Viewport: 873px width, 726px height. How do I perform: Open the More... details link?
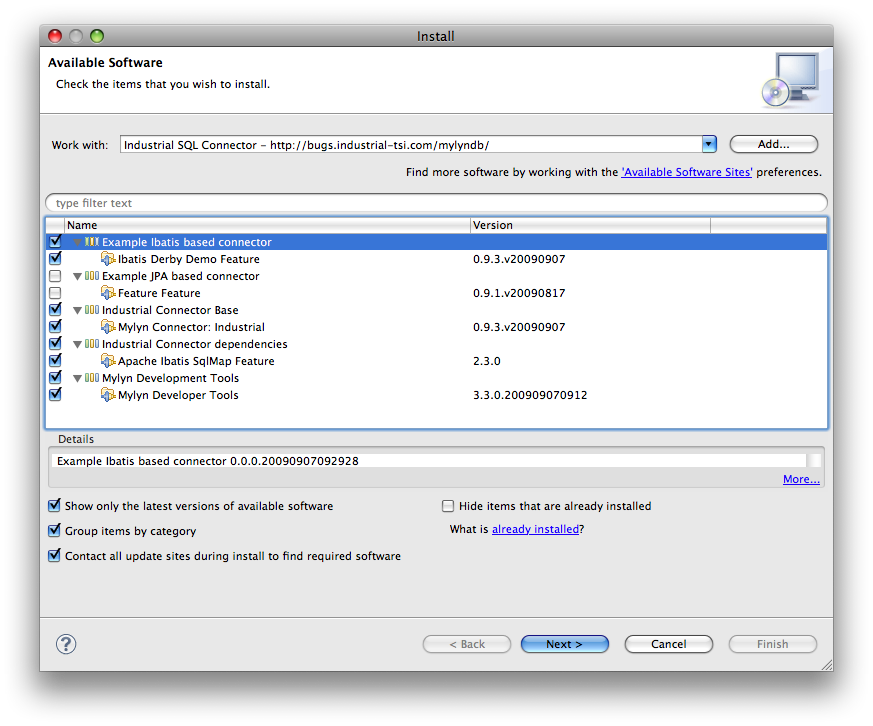point(801,479)
